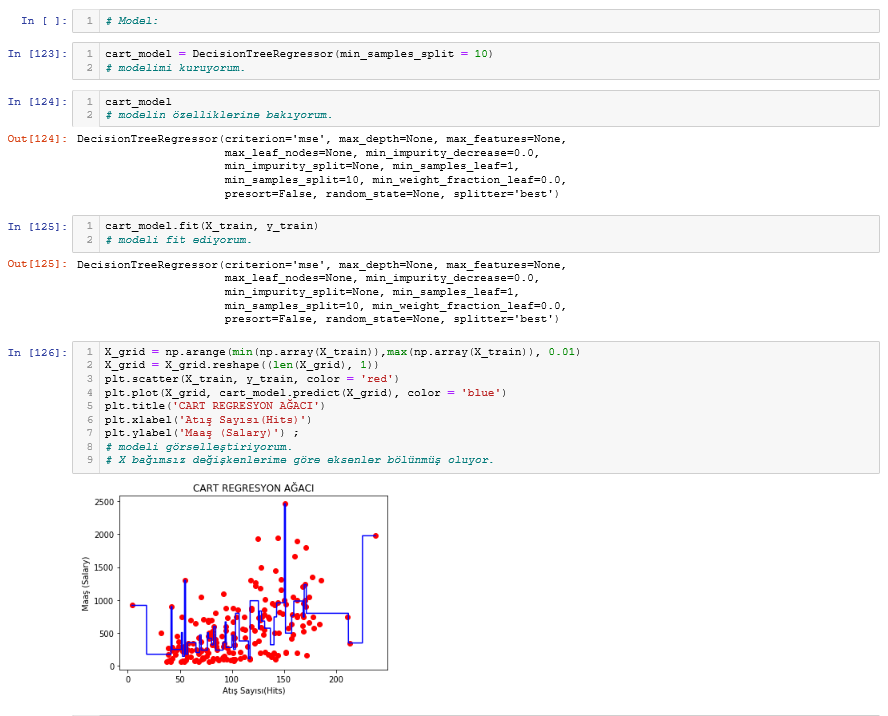888x716 pixels.
Task: Click the 'Out[125]:' prompt label
Action: pyautogui.click(x=37, y=264)
